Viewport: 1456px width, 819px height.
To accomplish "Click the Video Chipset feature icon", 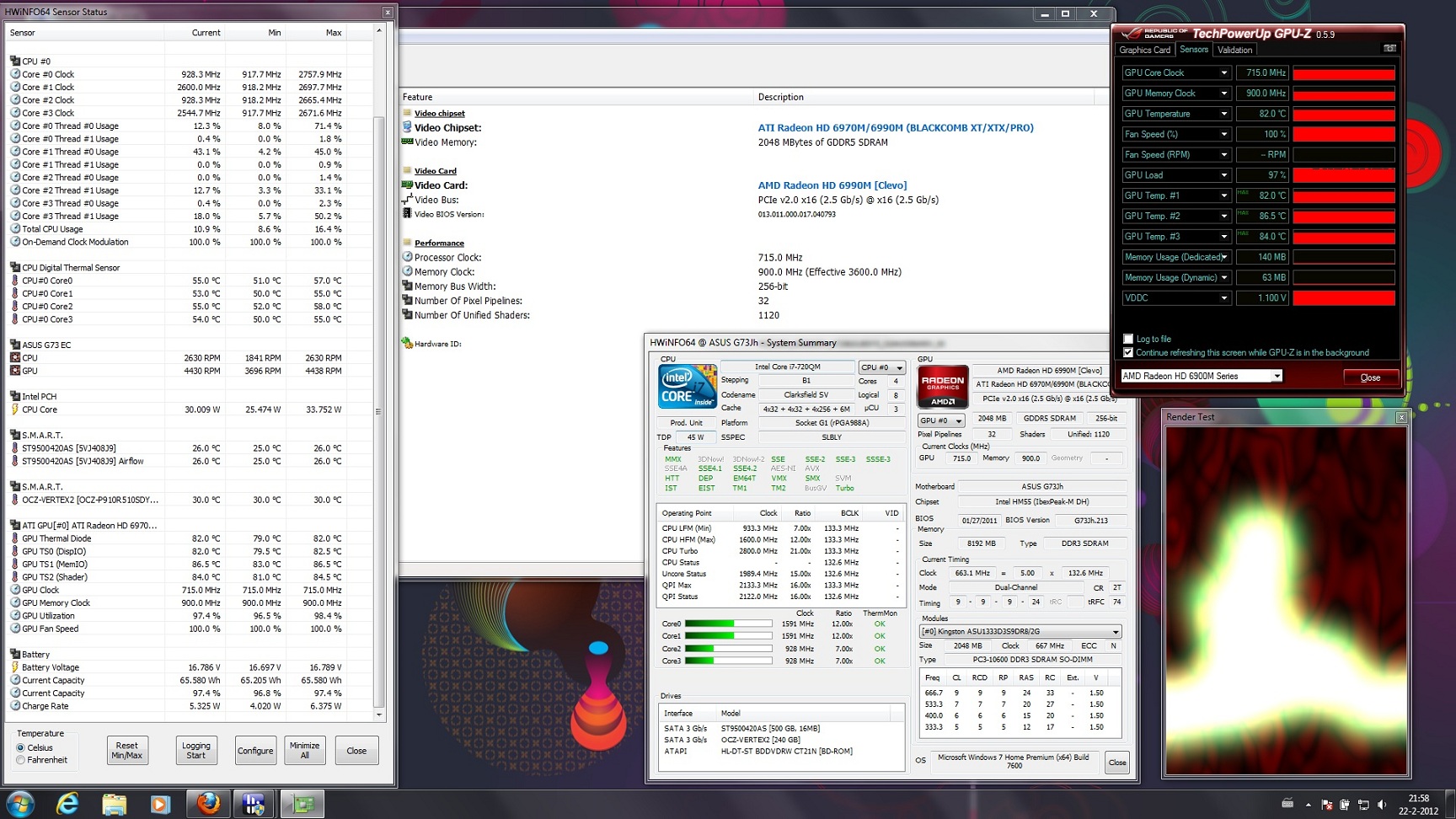I will 407,127.
